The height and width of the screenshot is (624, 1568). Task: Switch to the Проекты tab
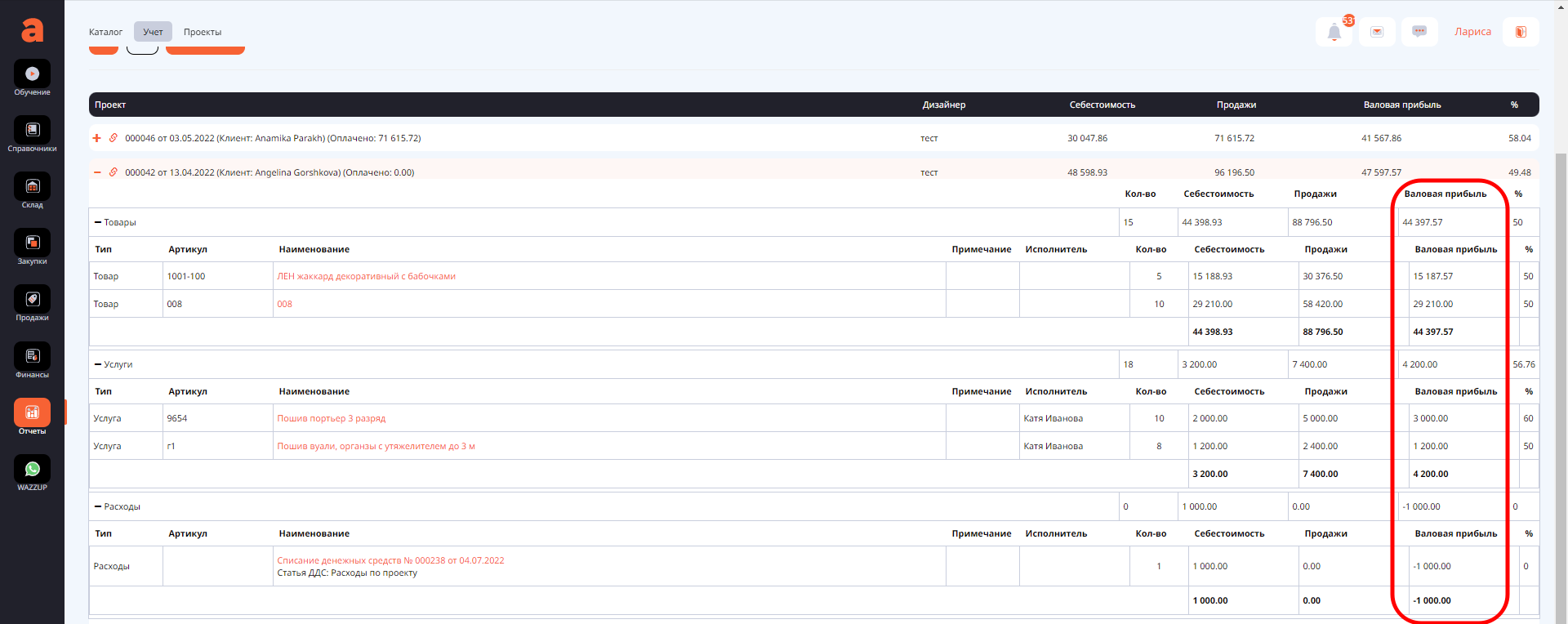(x=203, y=32)
